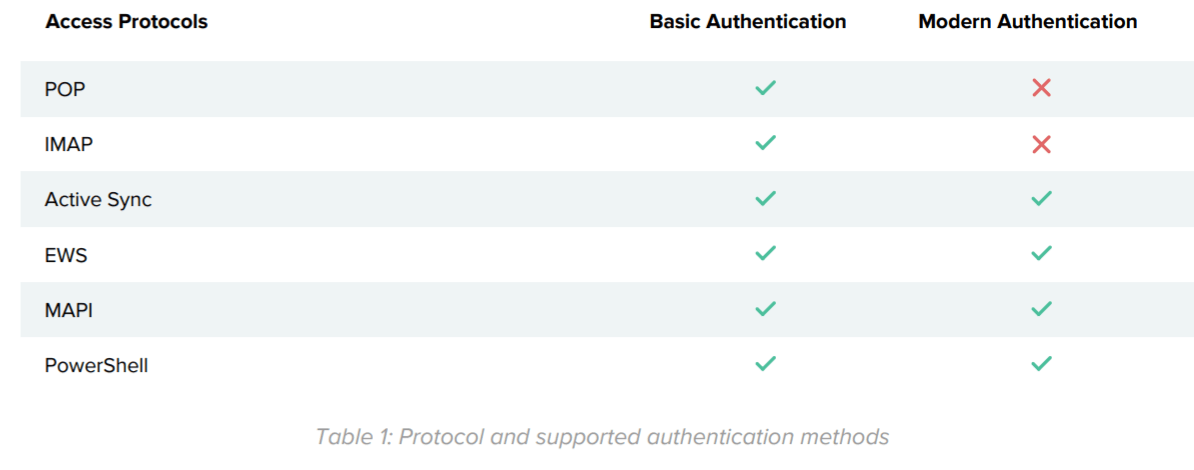The image size is (1194, 470).
Task: Click the Basic Authentication column header
Action: [x=748, y=22]
